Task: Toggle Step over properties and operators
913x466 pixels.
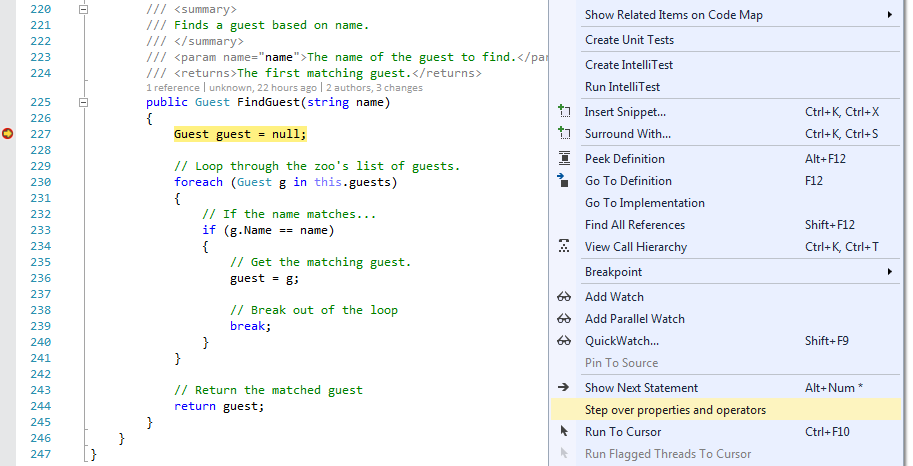Action: click(x=675, y=410)
